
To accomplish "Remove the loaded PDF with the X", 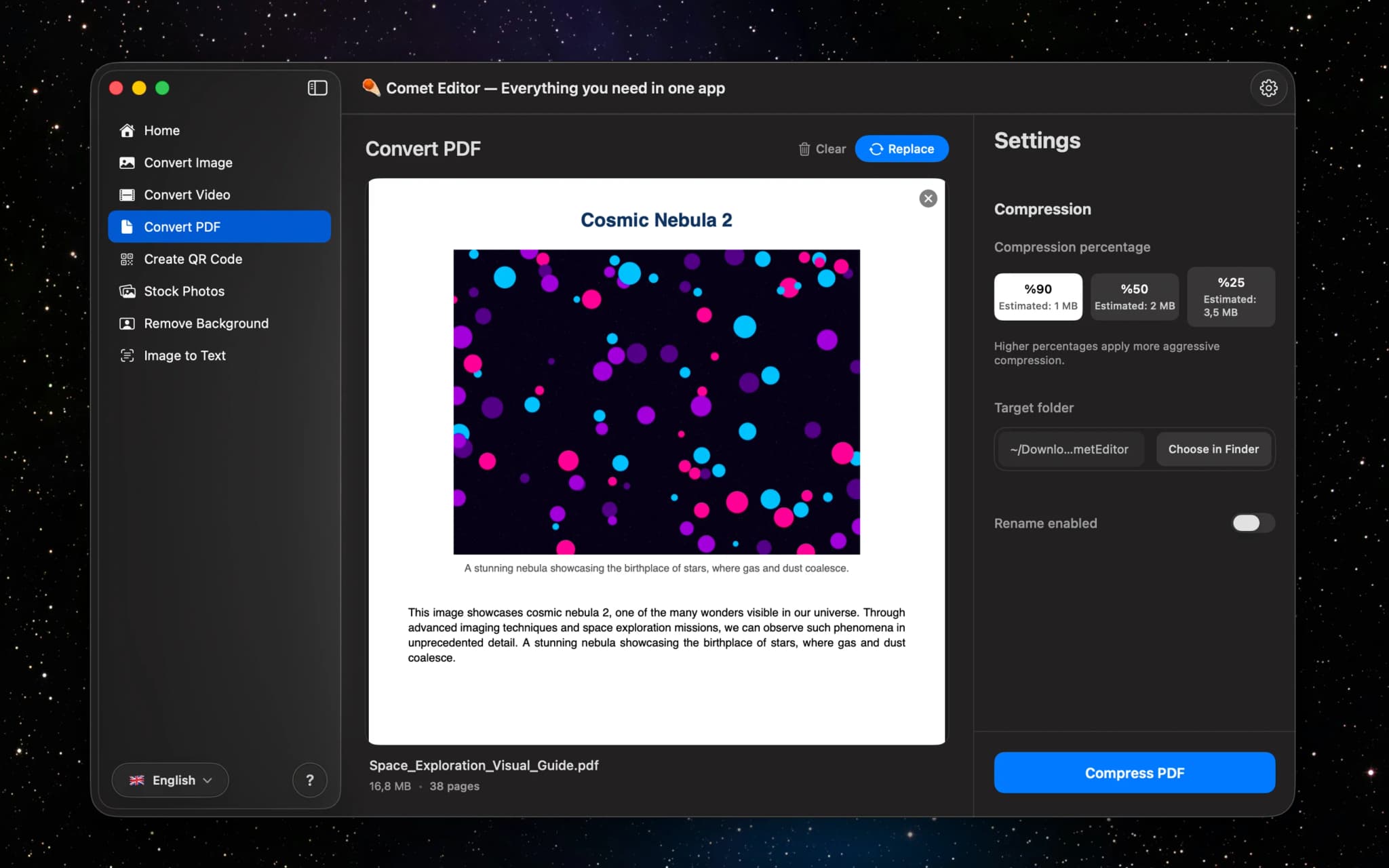I will point(928,198).
